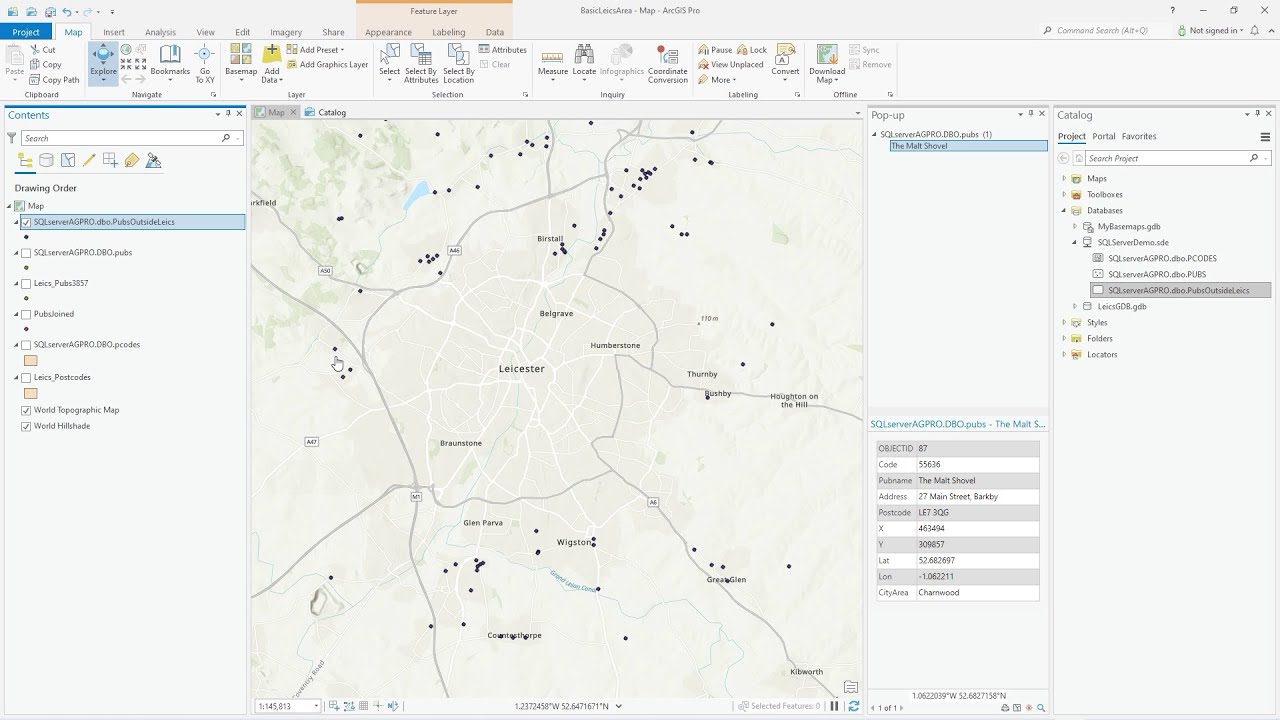The height and width of the screenshot is (720, 1280).
Task: Show List By Drawing Order view
Action: (25, 160)
